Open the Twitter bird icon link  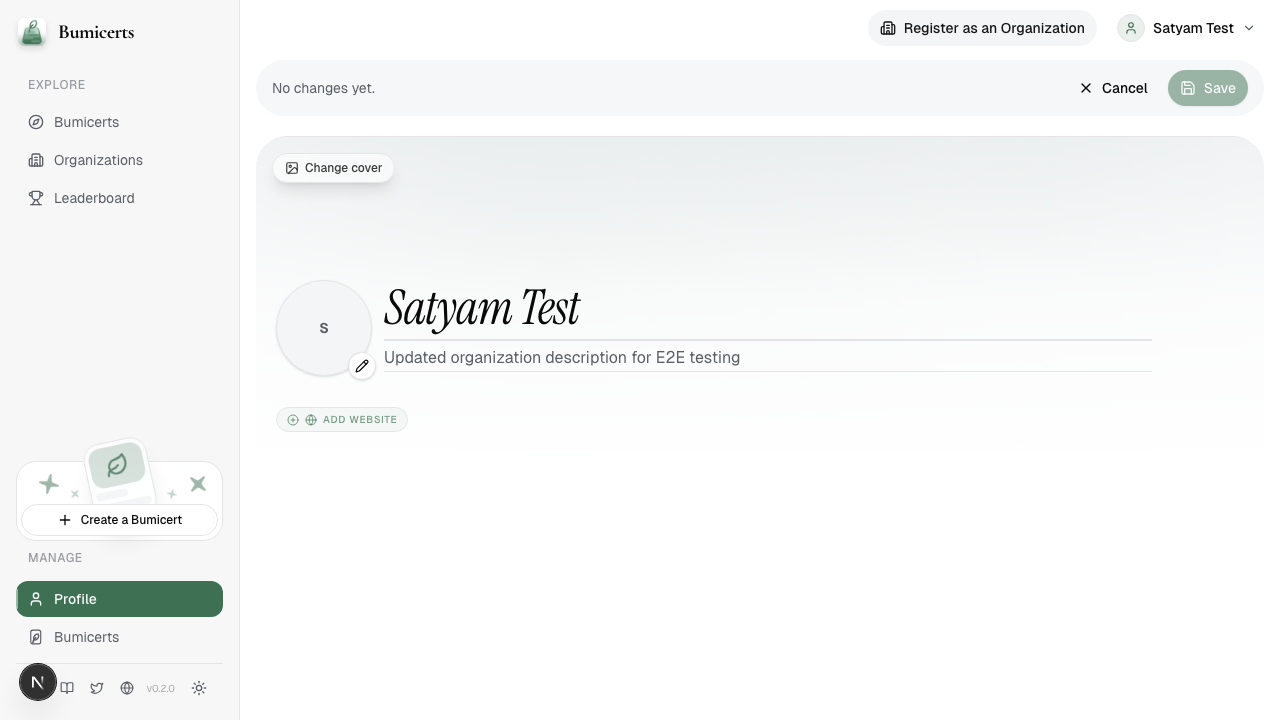pyautogui.click(x=97, y=688)
